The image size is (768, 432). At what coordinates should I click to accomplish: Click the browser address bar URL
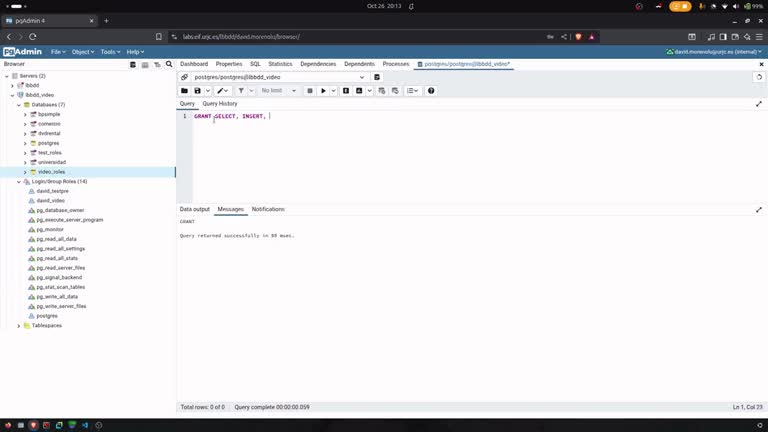tap(241, 37)
